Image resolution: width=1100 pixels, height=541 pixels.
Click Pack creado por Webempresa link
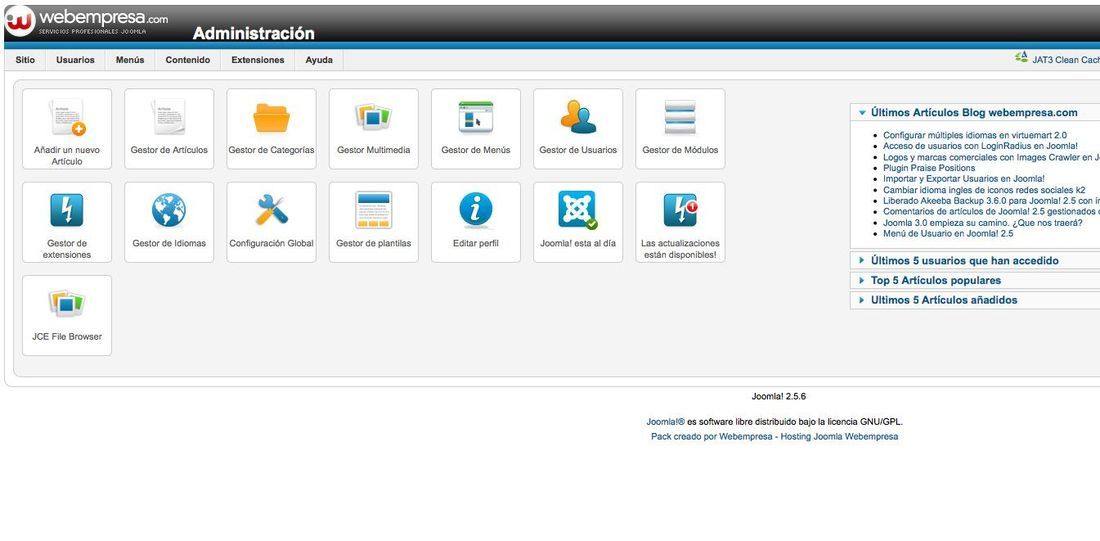[711, 436]
